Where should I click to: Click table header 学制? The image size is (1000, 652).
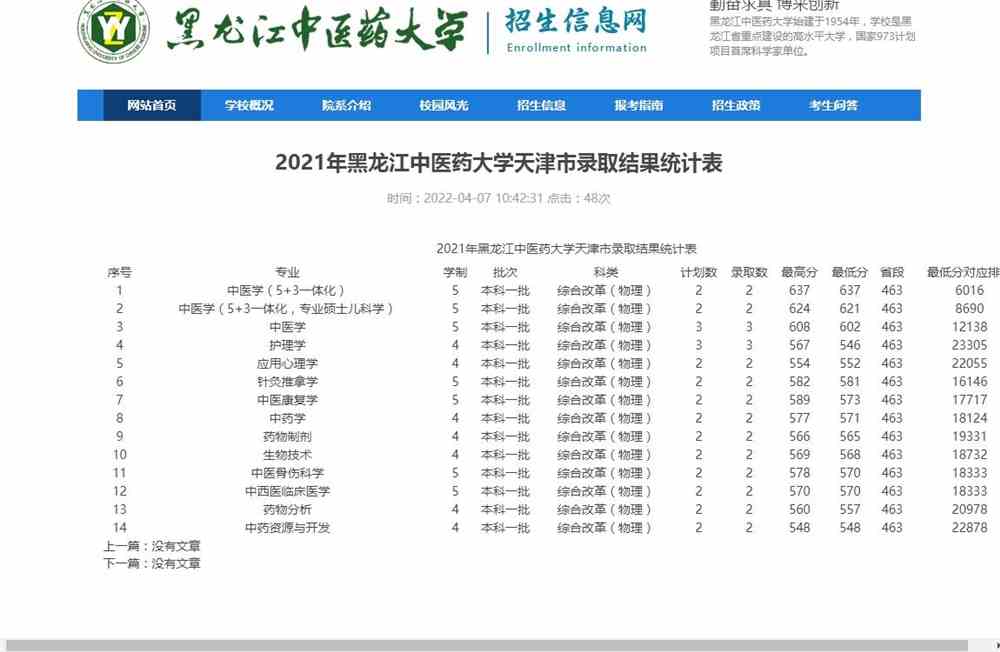tap(455, 272)
